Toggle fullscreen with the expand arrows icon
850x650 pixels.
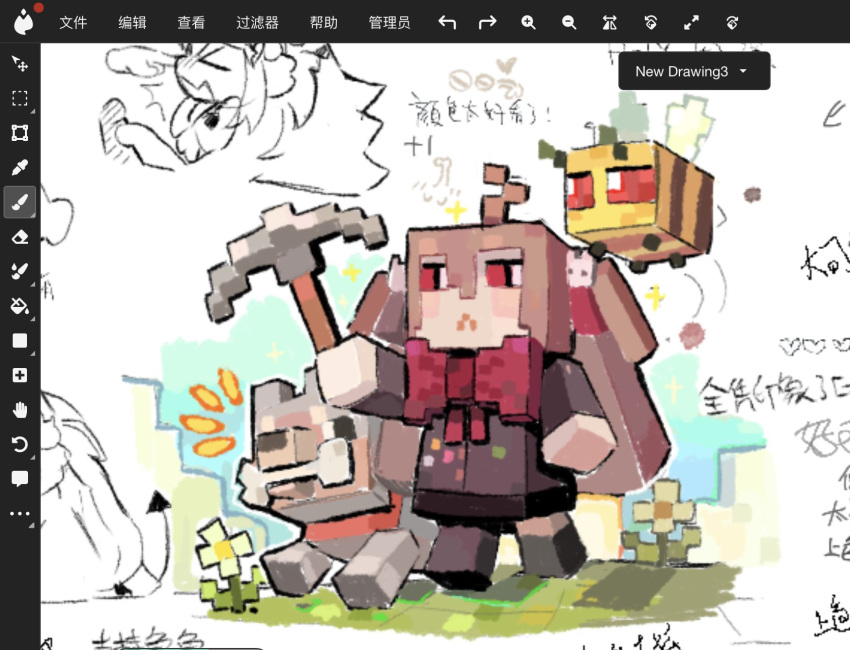(691, 22)
